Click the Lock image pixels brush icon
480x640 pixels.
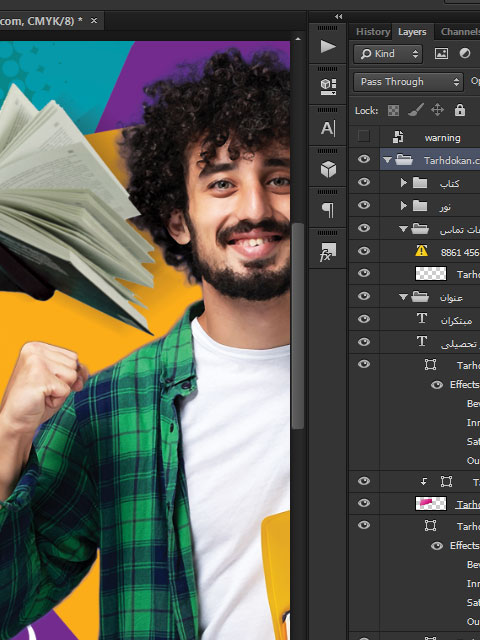click(x=416, y=110)
